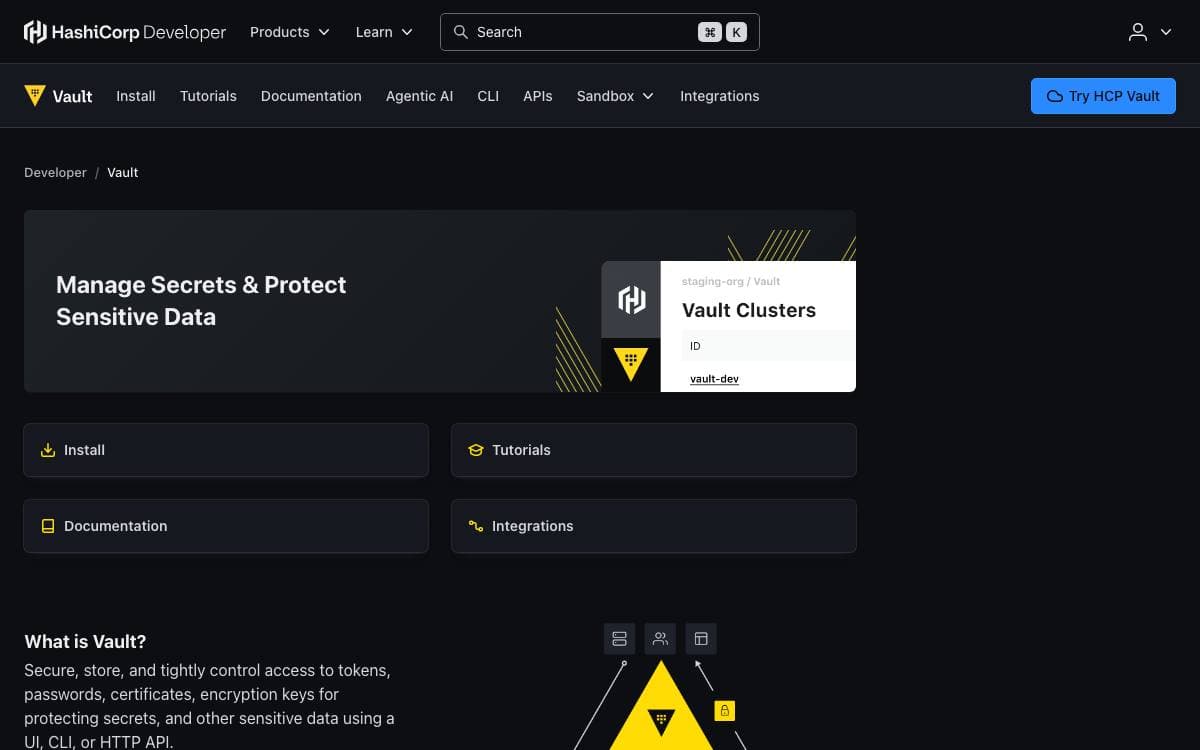The height and width of the screenshot is (750, 1200).
Task: Click the HashiCorp logo in hero image
Action: tap(631, 299)
